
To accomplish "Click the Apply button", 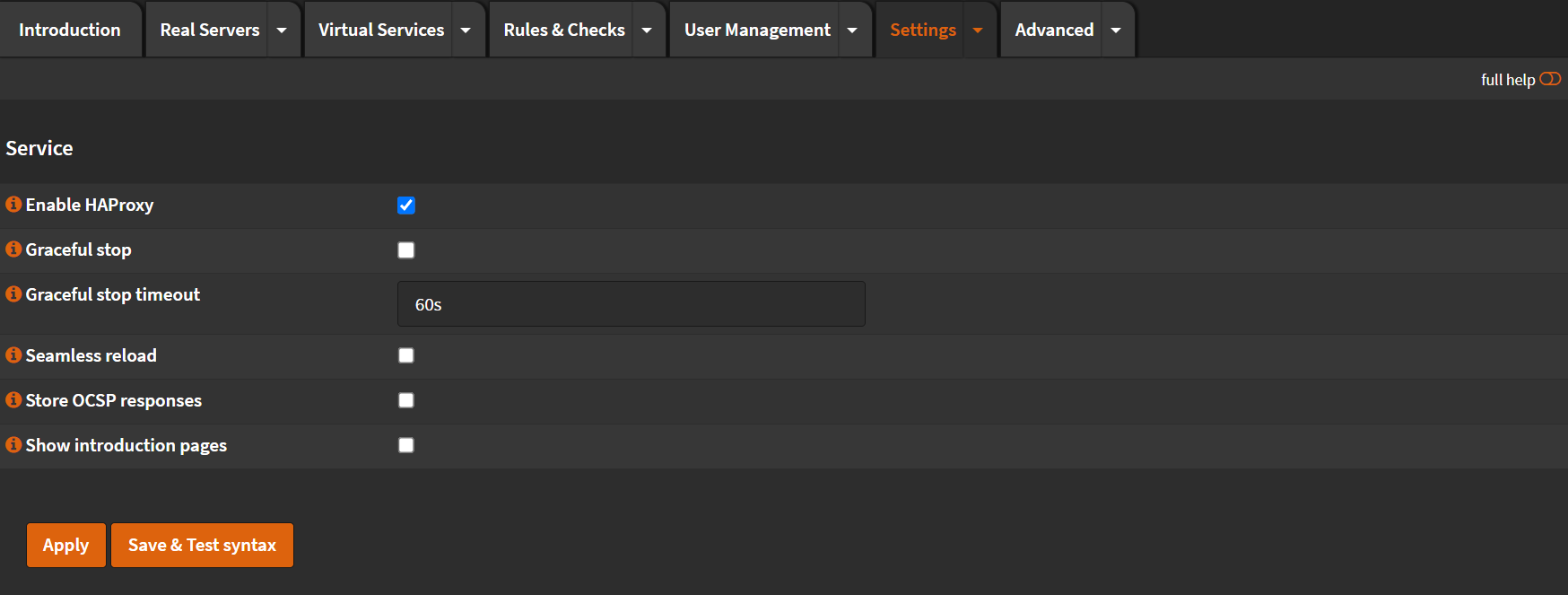I will (66, 545).
